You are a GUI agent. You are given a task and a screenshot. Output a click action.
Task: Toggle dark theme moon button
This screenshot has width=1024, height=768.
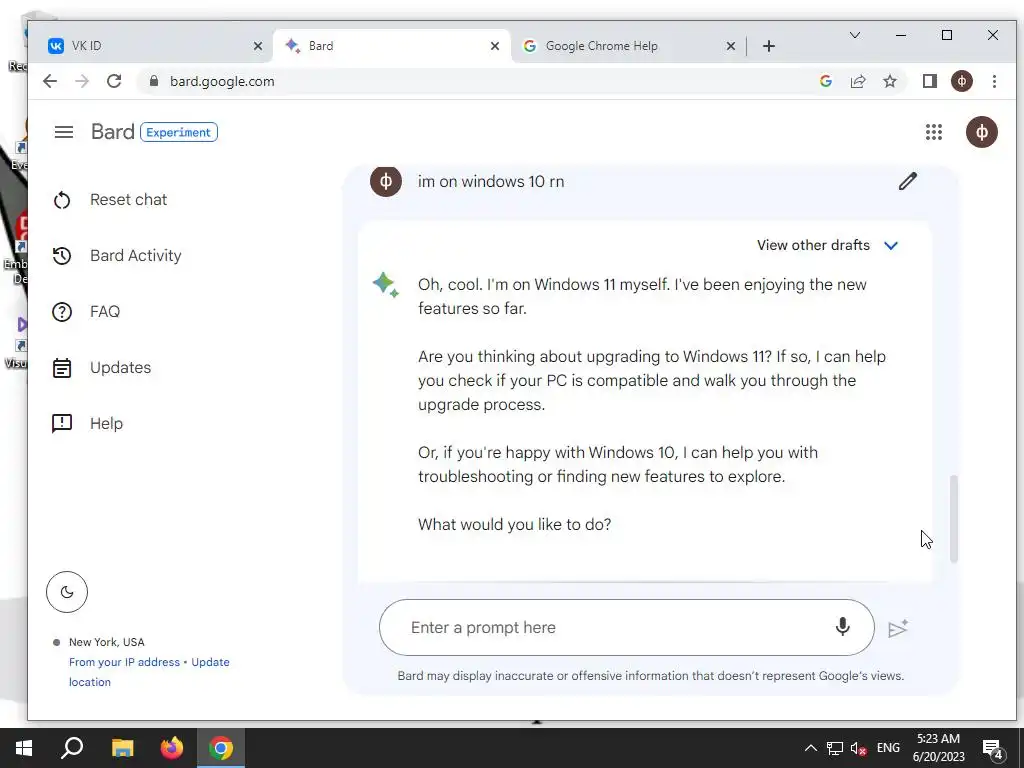pos(67,592)
